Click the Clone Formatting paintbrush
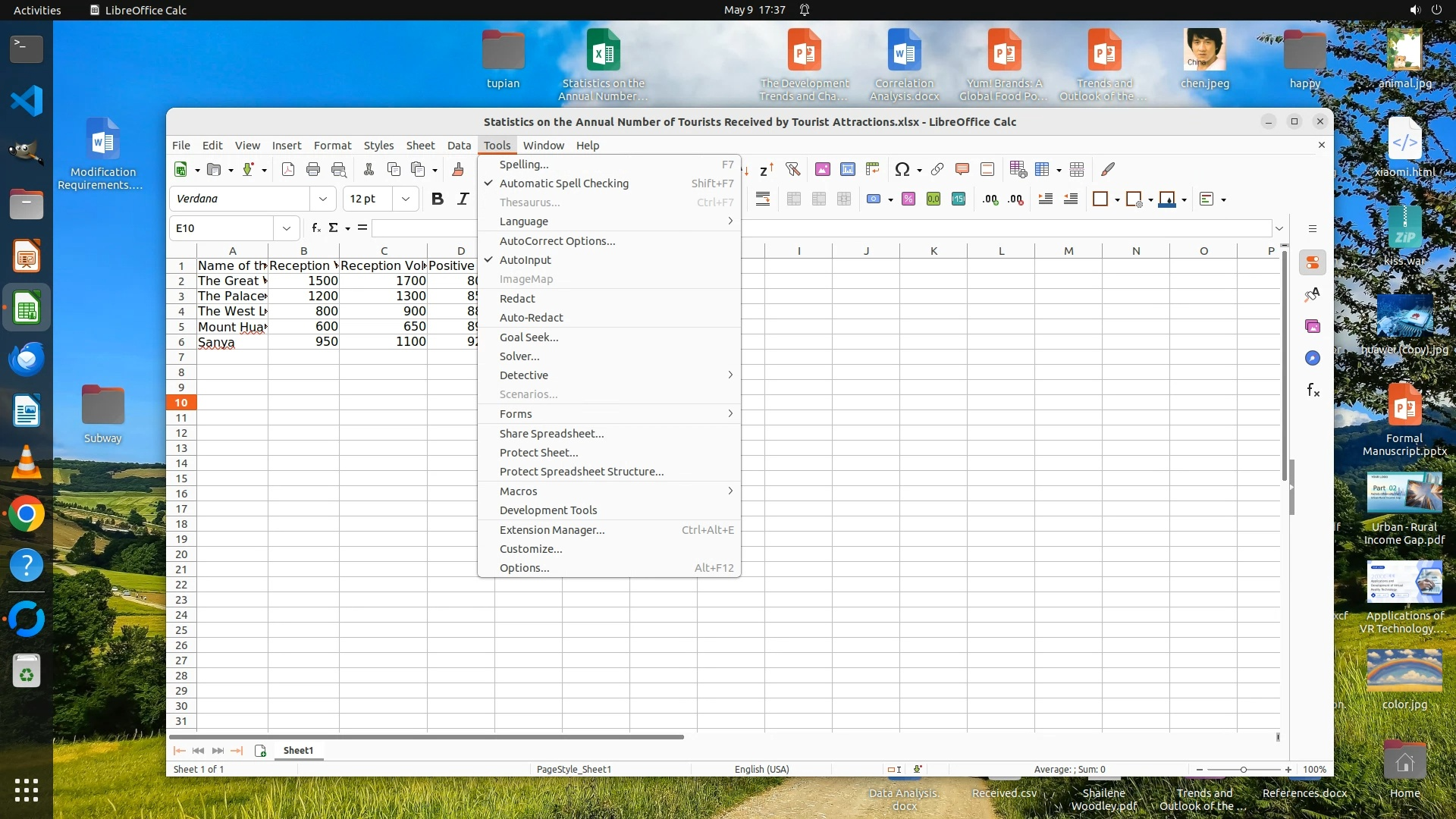 [458, 169]
